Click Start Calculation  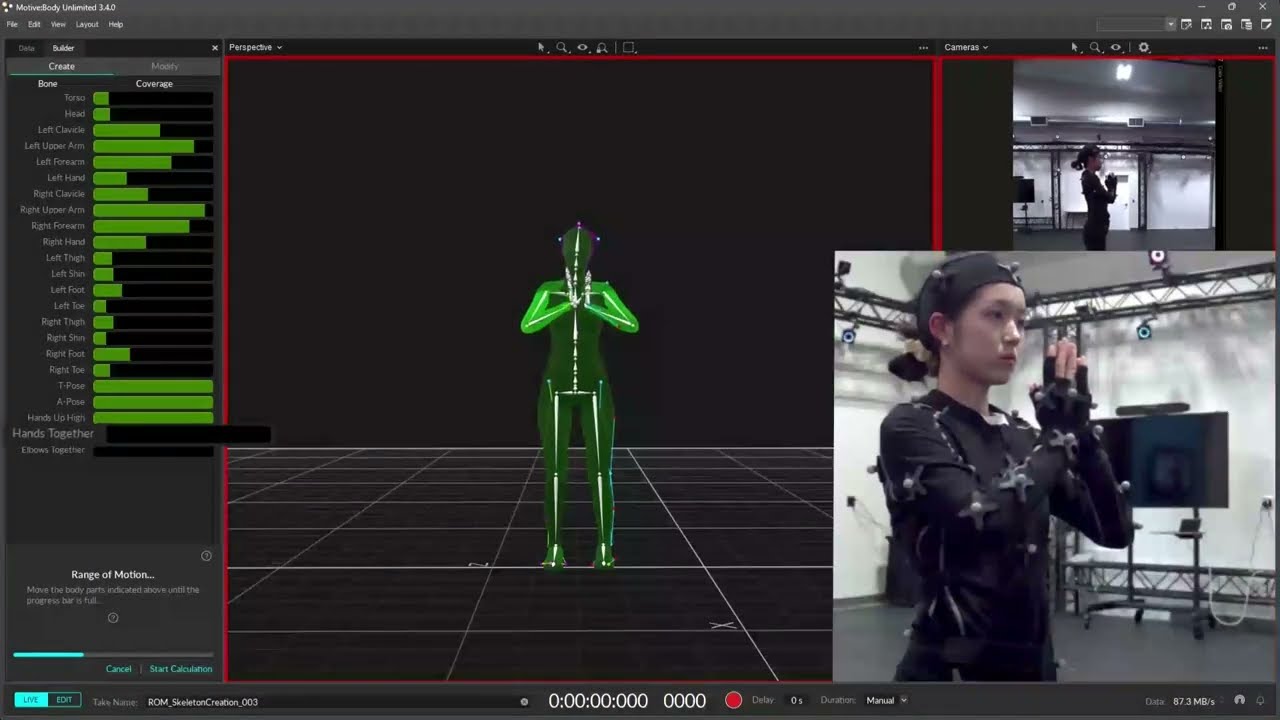181,669
